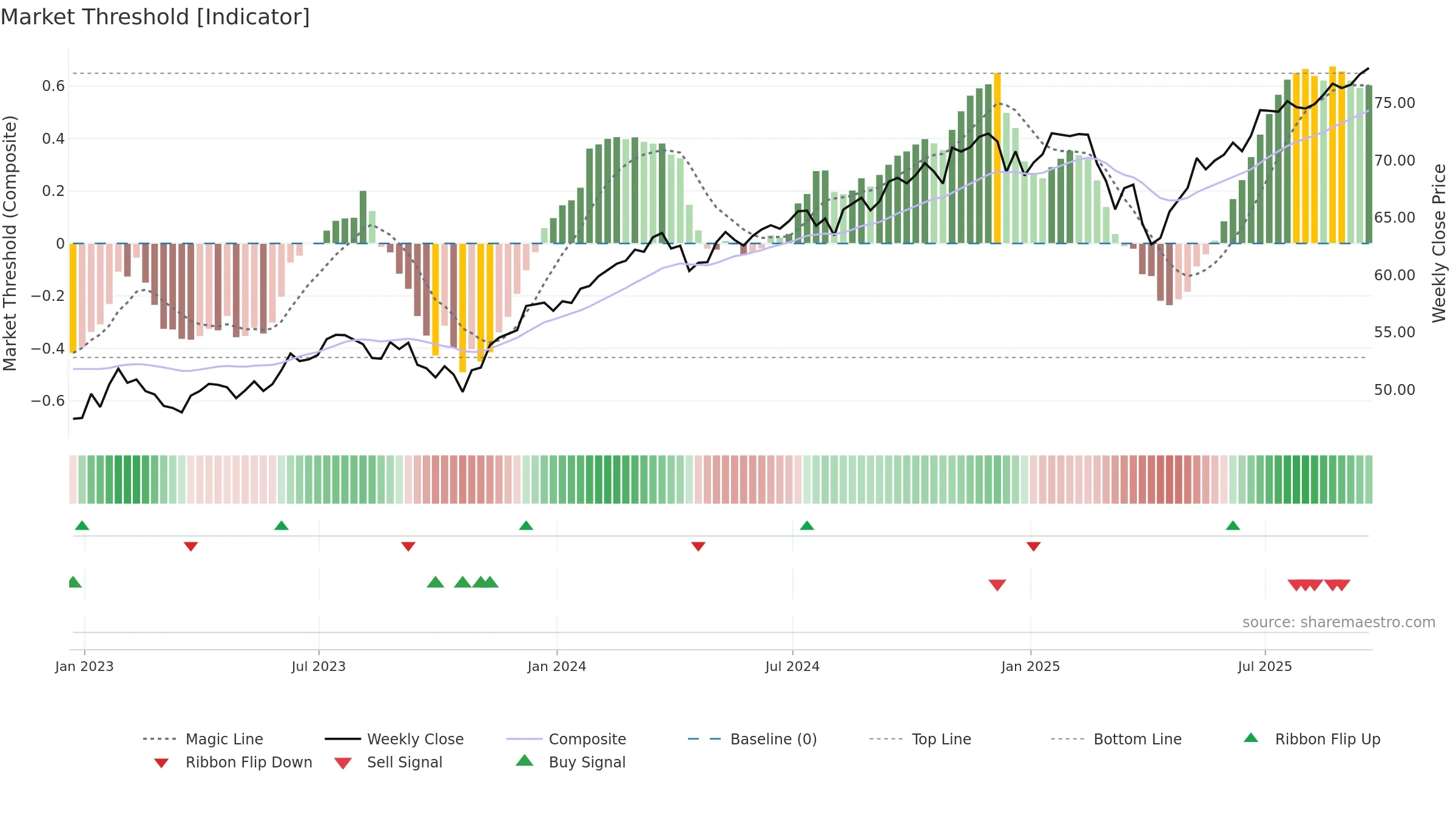Toggle the Ribbon Flip Down legend entry

232,762
